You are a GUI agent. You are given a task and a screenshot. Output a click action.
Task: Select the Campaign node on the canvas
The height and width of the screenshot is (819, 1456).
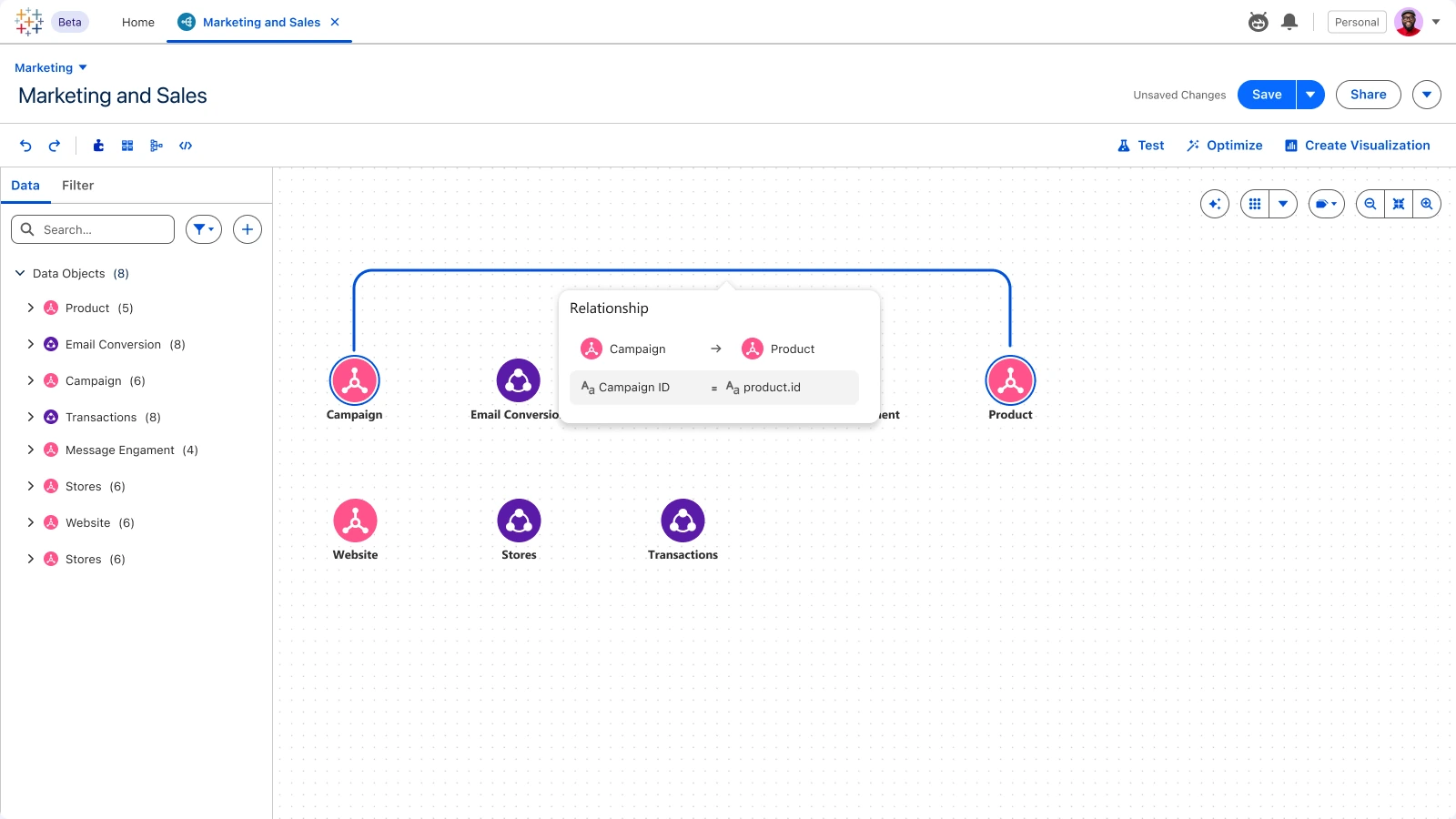coord(355,380)
